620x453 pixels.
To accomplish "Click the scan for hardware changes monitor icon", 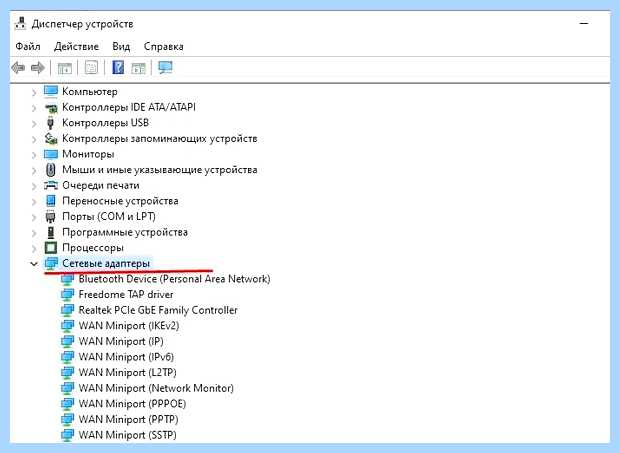I will [x=165, y=68].
